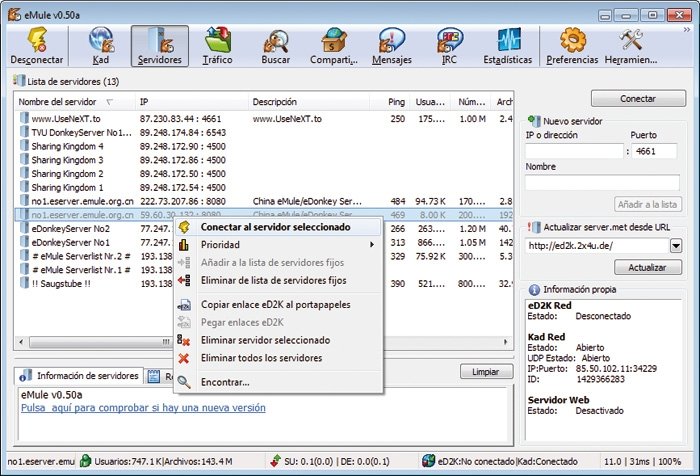This screenshot has width=700, height=476.
Task: Click the Prioridad bar chart icon
Action: pos(184,245)
